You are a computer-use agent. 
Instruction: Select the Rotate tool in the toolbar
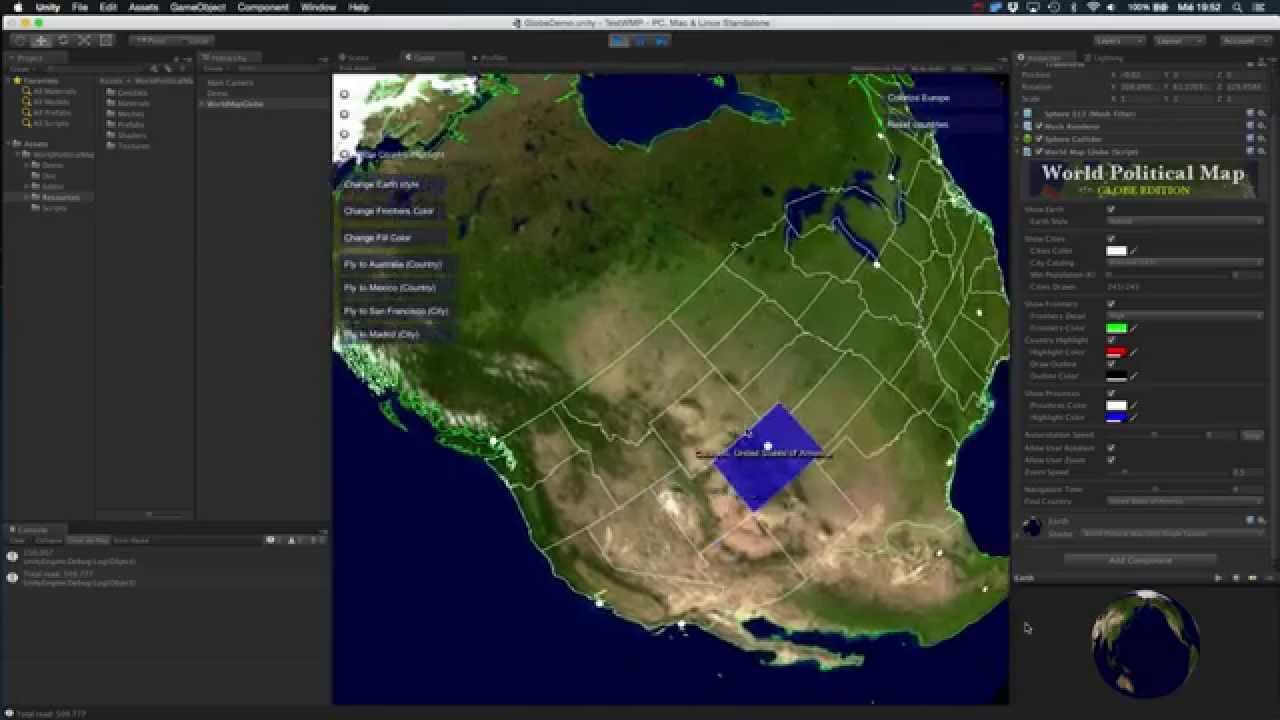coord(62,41)
